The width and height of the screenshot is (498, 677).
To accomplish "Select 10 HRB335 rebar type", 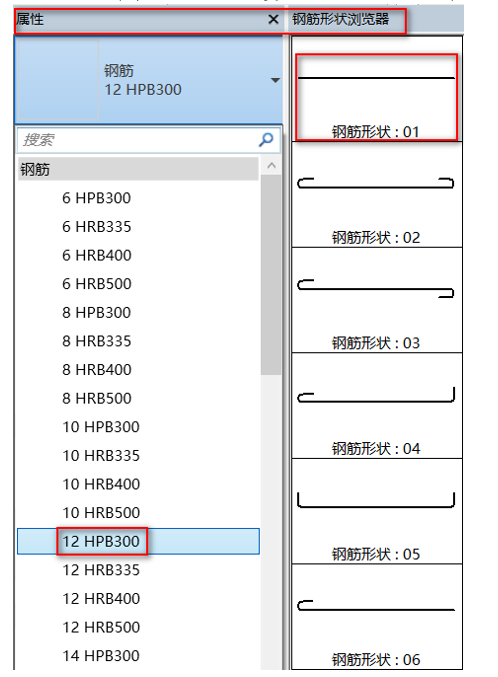I will click(x=101, y=456).
